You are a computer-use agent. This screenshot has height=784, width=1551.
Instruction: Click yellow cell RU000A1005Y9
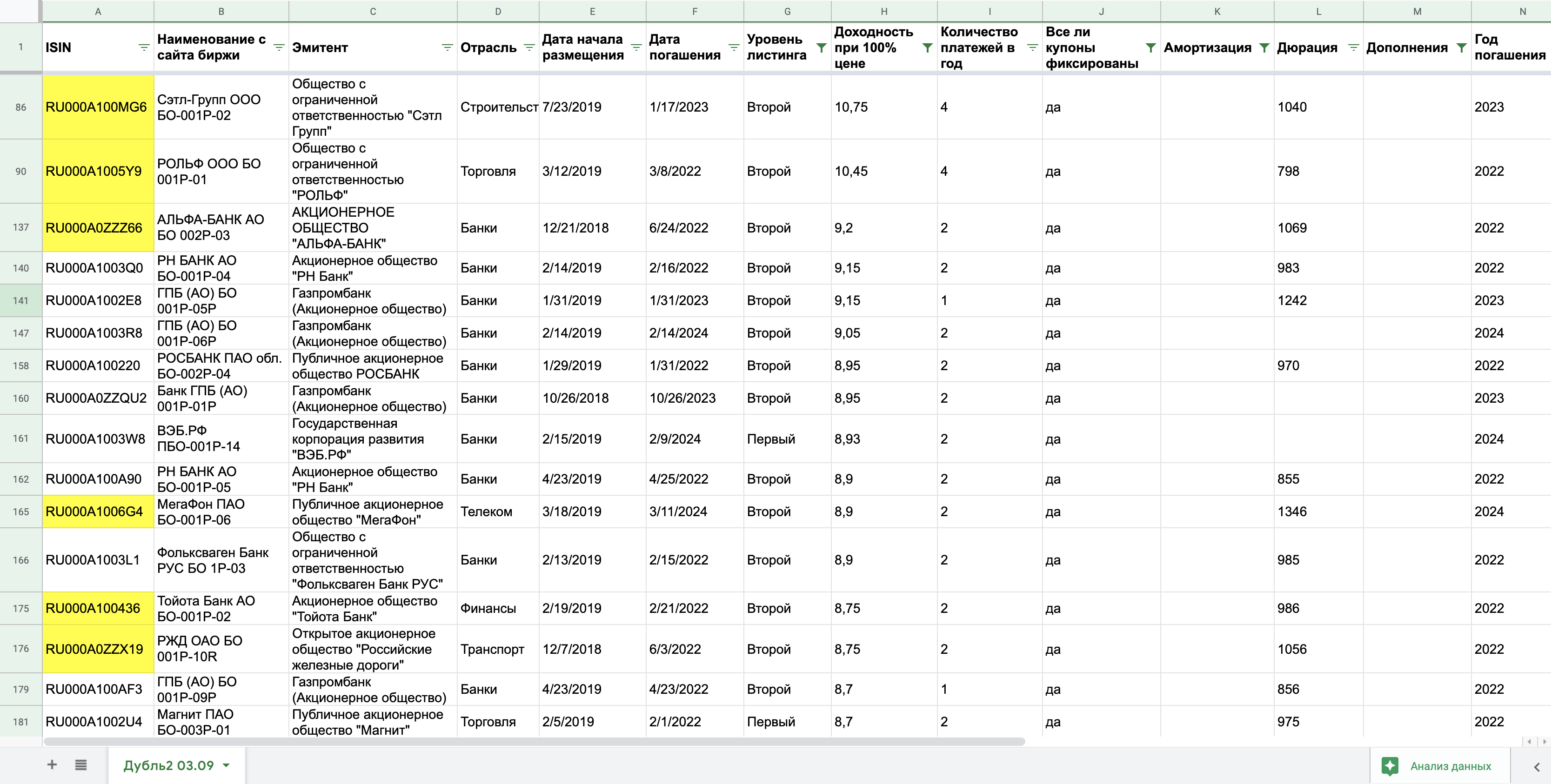(98, 172)
